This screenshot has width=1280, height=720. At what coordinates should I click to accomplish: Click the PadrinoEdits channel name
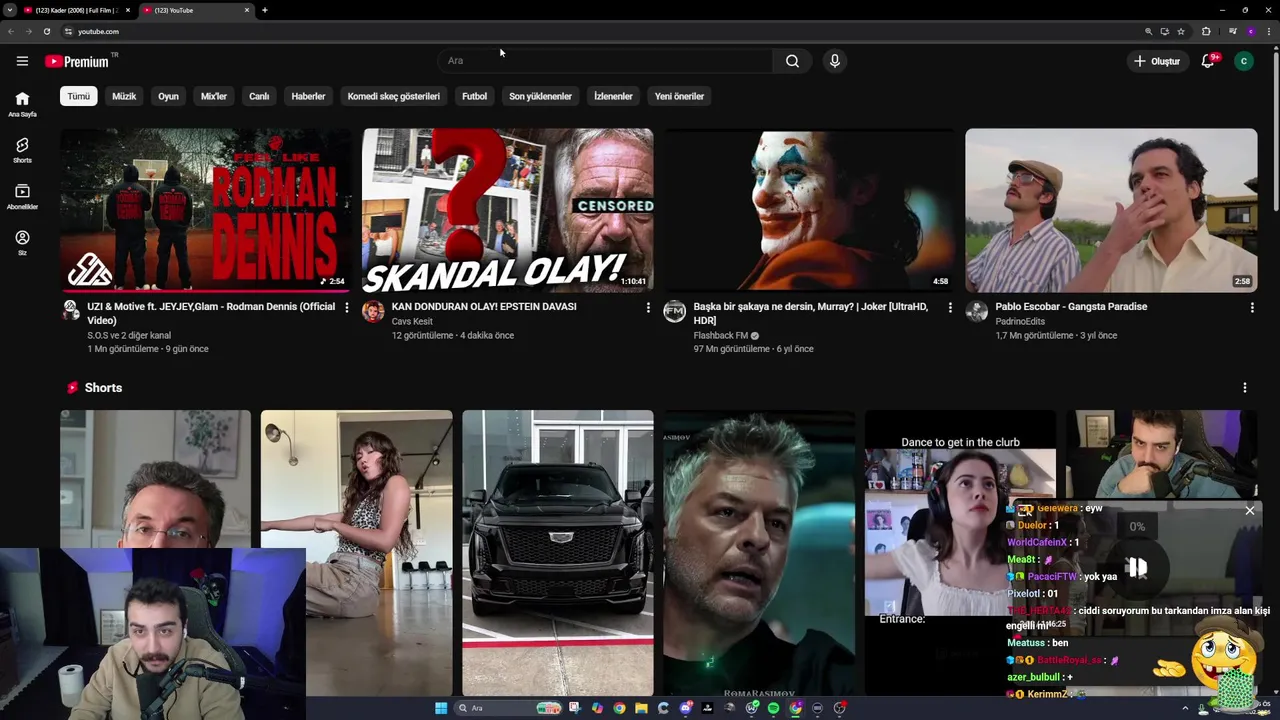pos(1021,321)
